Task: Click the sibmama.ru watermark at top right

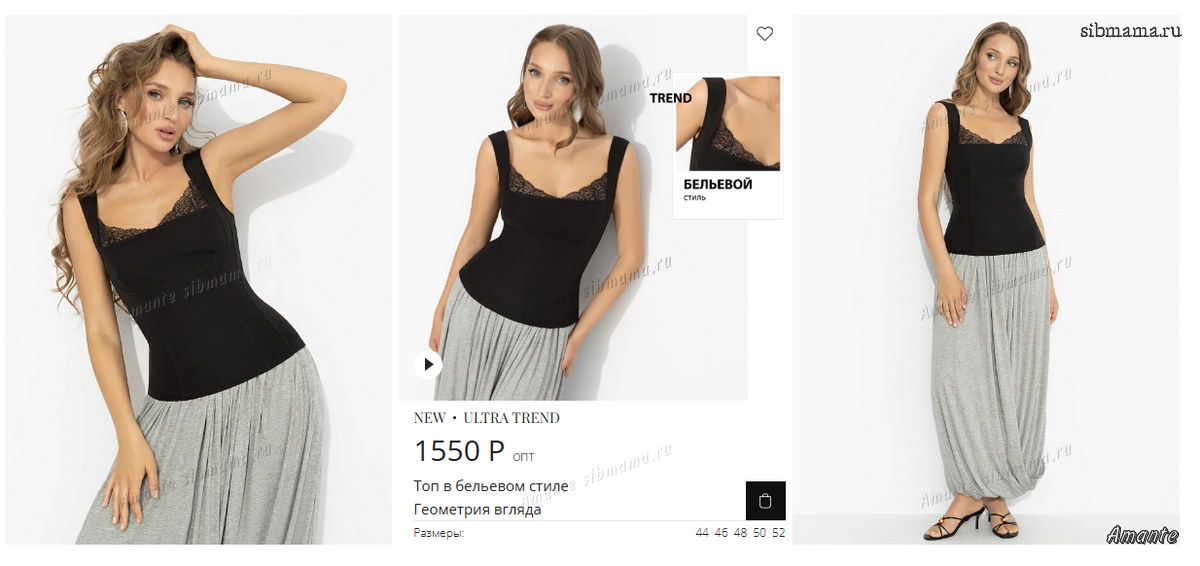Action: pos(1130,30)
